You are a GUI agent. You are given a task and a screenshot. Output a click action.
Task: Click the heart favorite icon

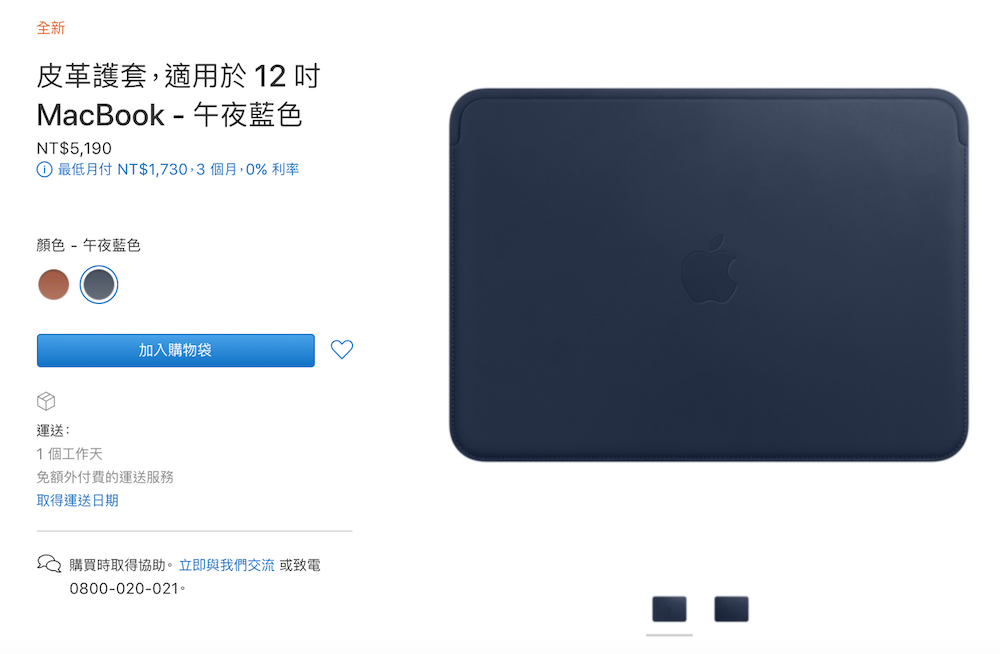coord(342,349)
